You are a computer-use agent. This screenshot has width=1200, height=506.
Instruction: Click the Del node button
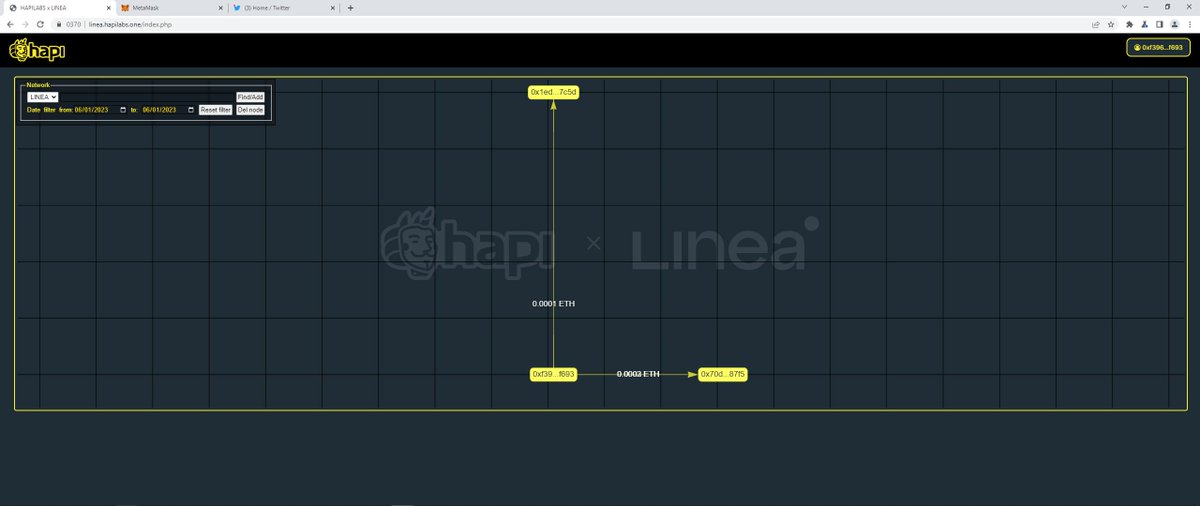click(x=250, y=110)
